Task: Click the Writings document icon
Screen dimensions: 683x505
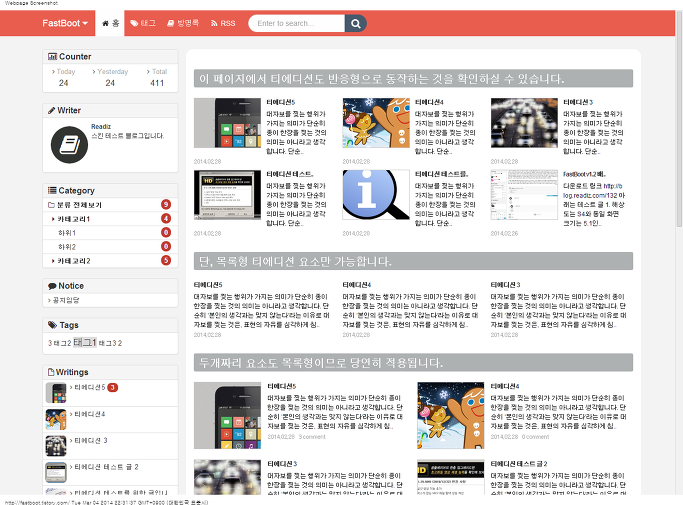Action: coord(51,372)
